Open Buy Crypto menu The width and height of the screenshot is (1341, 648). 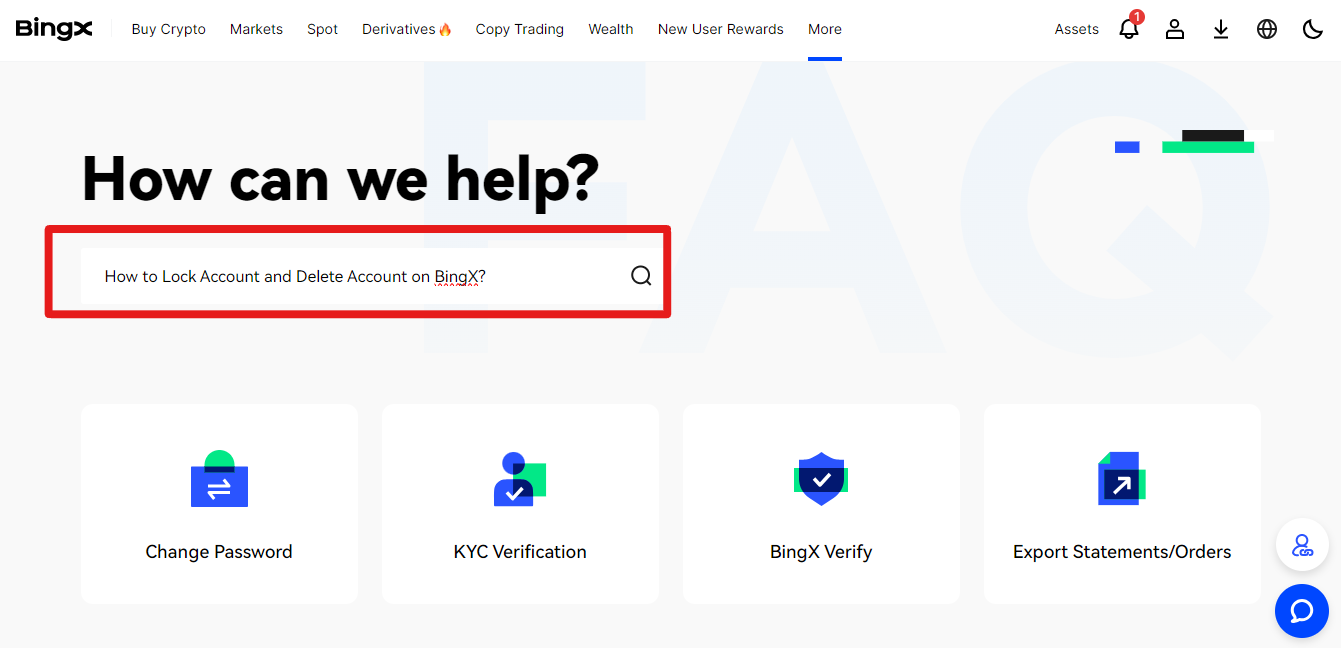coord(168,29)
